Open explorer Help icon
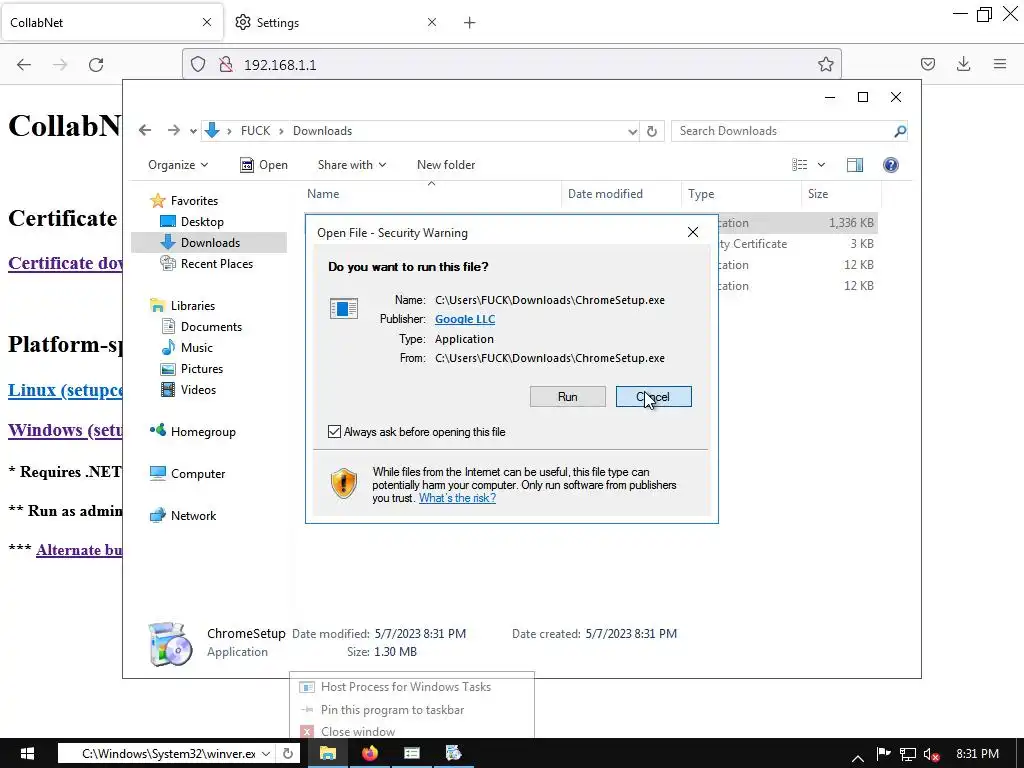1024x768 pixels. (x=891, y=165)
